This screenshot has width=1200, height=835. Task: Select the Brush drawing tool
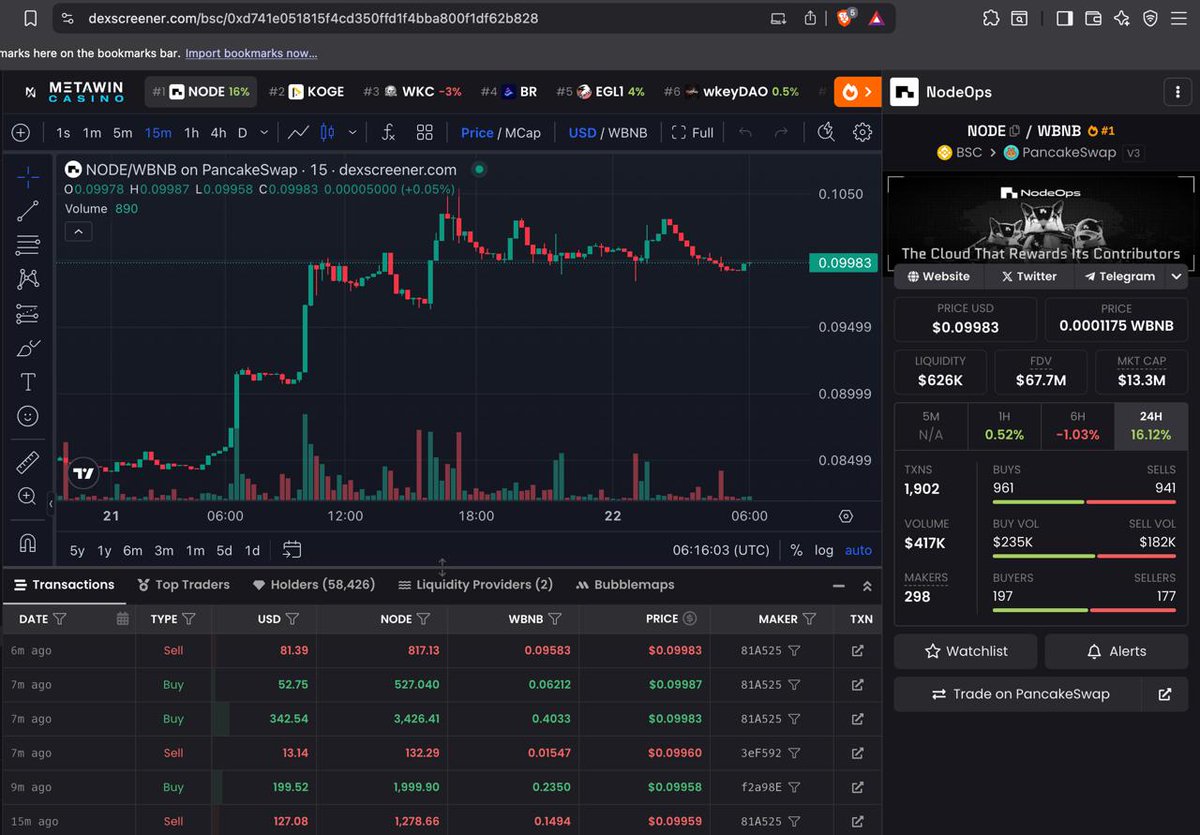pos(26,347)
